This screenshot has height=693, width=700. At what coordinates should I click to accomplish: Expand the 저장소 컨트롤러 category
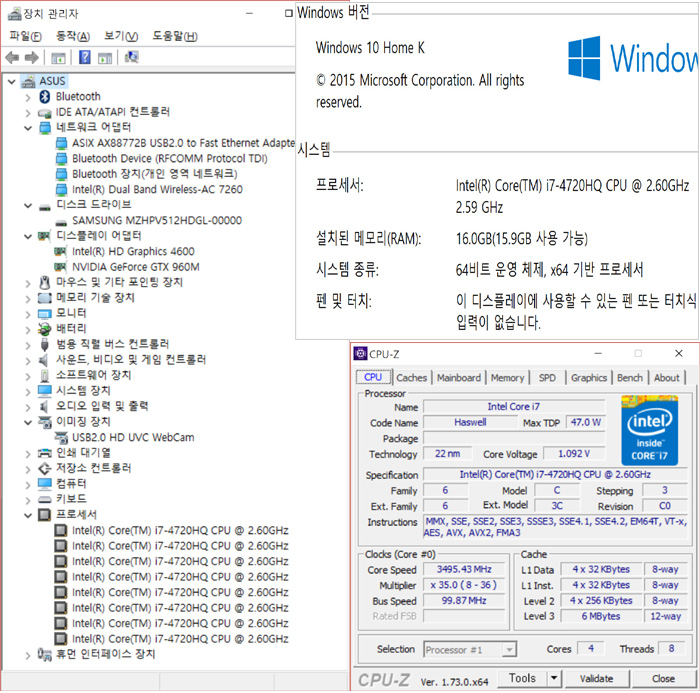tap(28, 470)
